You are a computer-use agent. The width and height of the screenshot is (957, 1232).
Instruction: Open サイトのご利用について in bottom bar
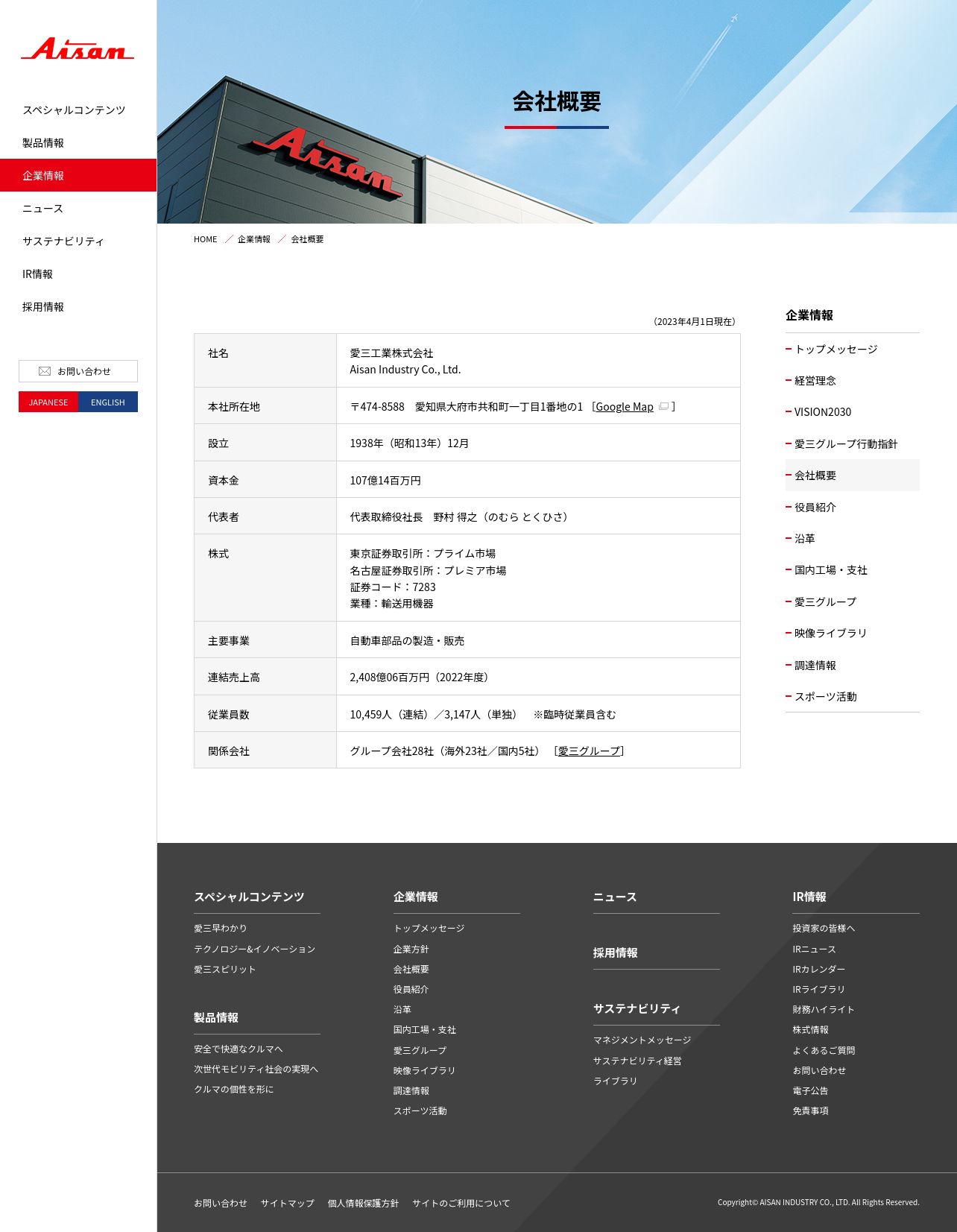click(x=461, y=1204)
